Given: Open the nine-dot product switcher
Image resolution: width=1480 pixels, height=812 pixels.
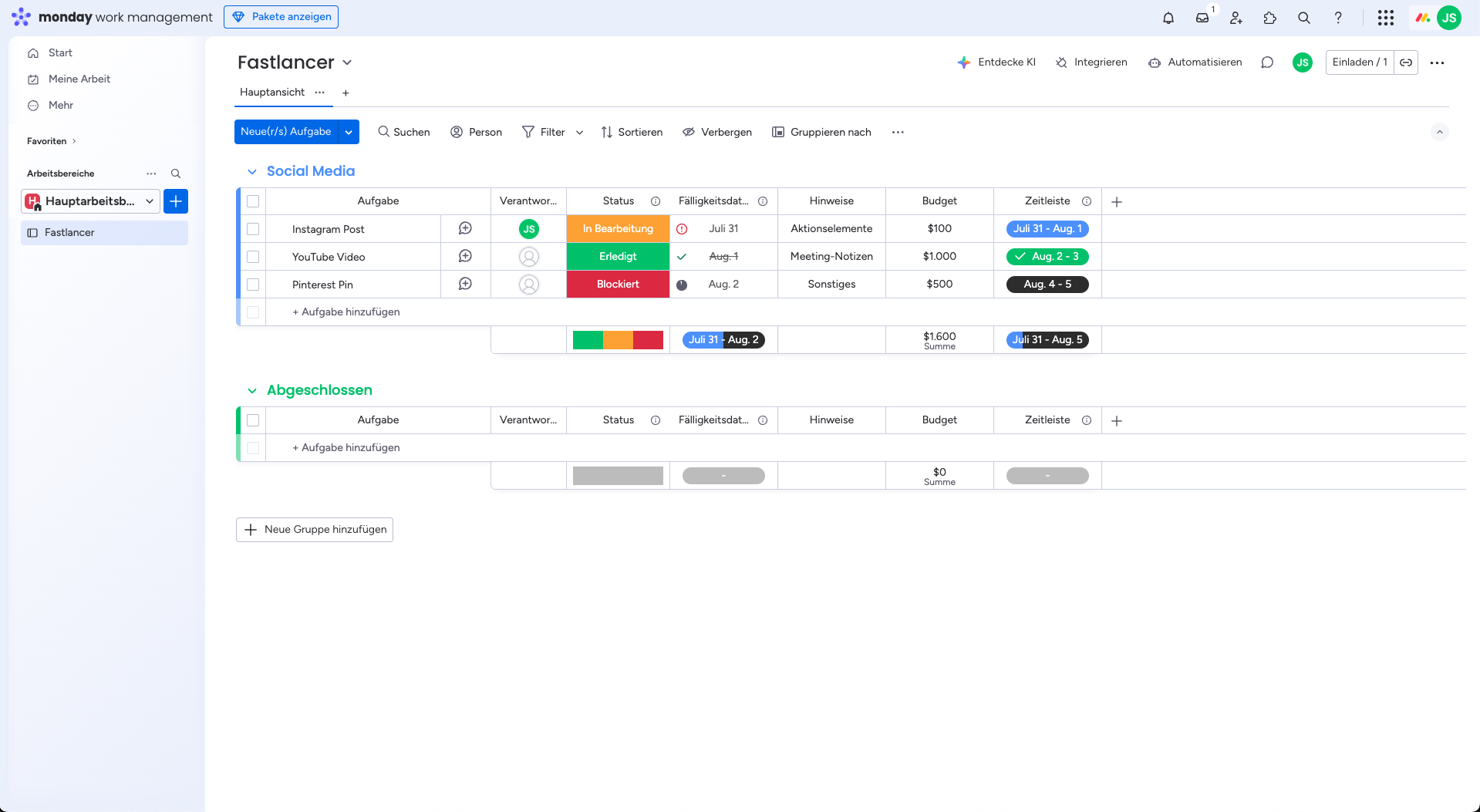Looking at the screenshot, I should pyautogui.click(x=1386, y=18).
